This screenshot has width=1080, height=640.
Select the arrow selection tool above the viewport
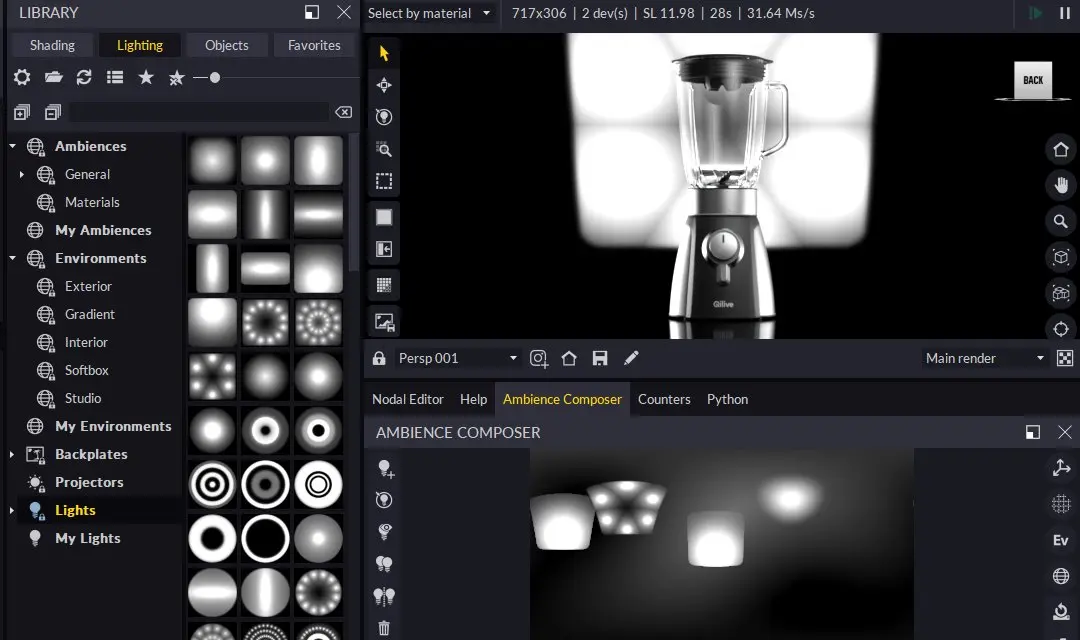(384, 52)
